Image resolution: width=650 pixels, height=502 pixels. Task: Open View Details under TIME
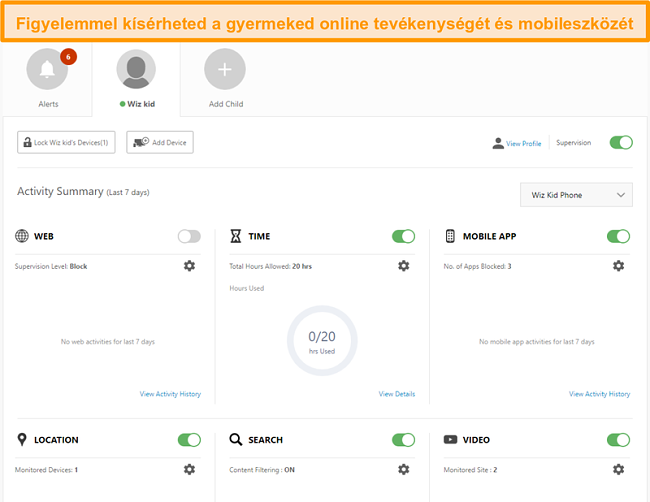pos(397,394)
